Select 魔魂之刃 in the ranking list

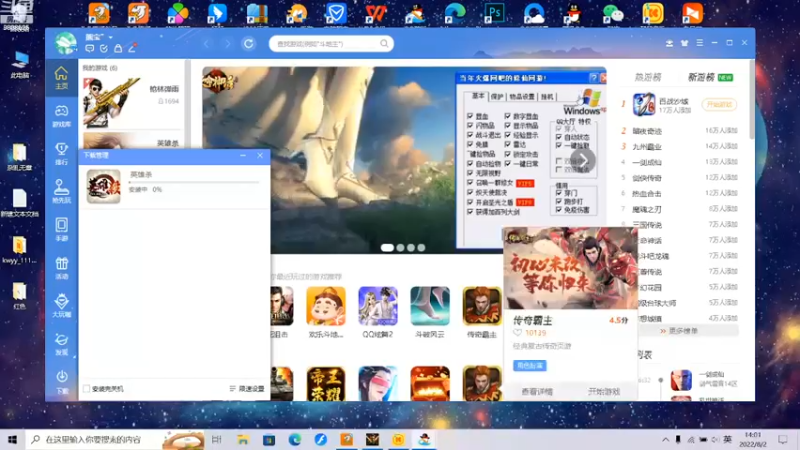pos(646,209)
